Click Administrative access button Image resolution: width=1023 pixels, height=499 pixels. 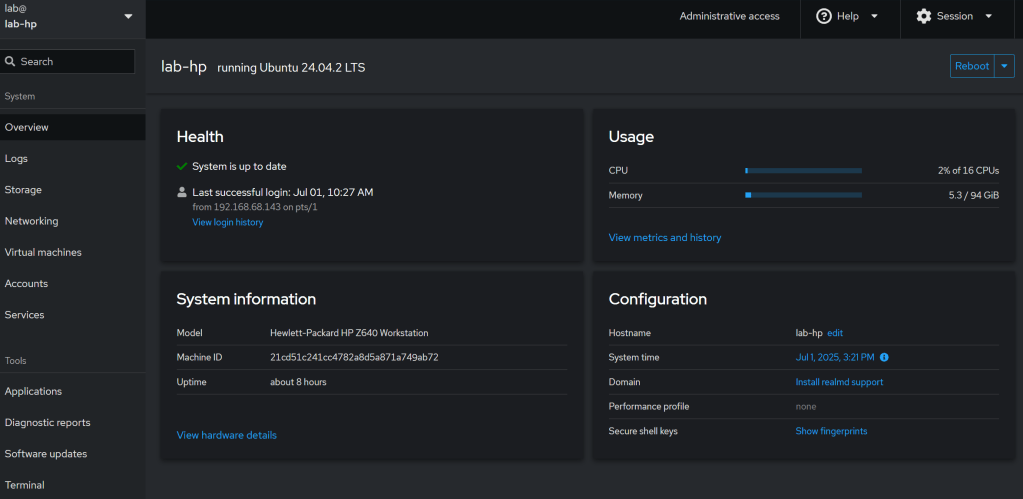(x=729, y=16)
